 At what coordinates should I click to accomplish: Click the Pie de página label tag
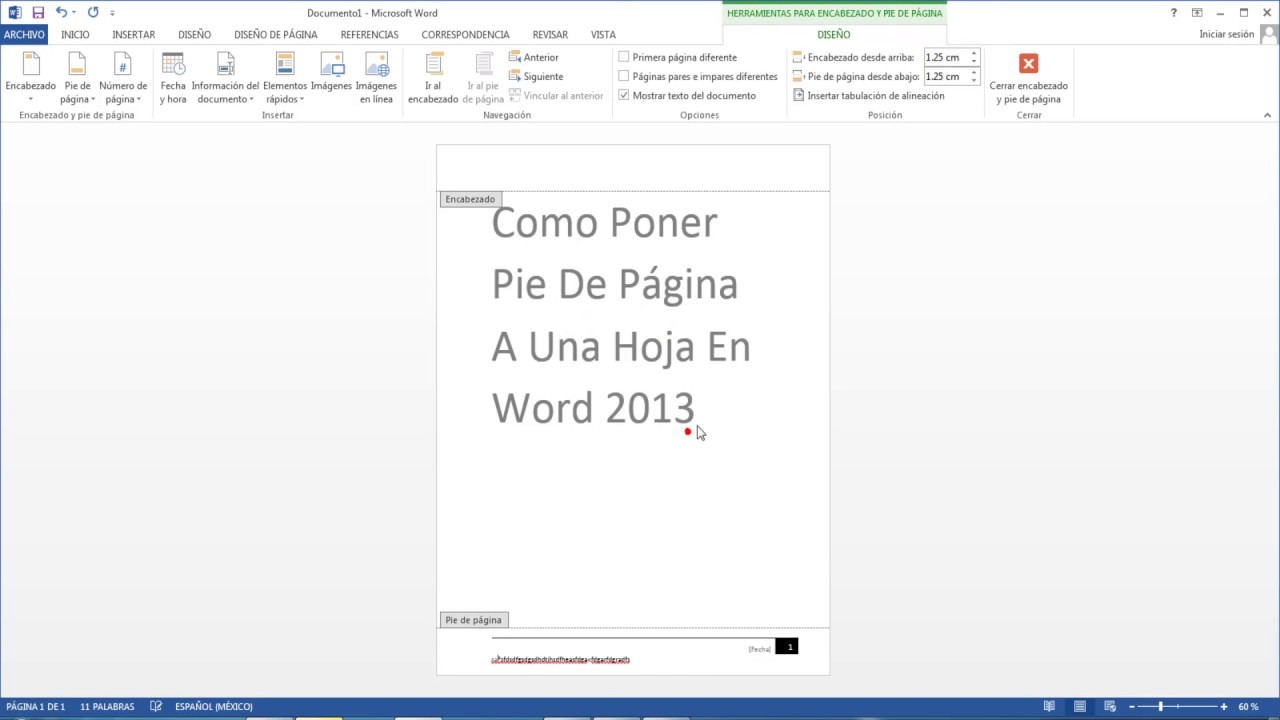tap(474, 620)
